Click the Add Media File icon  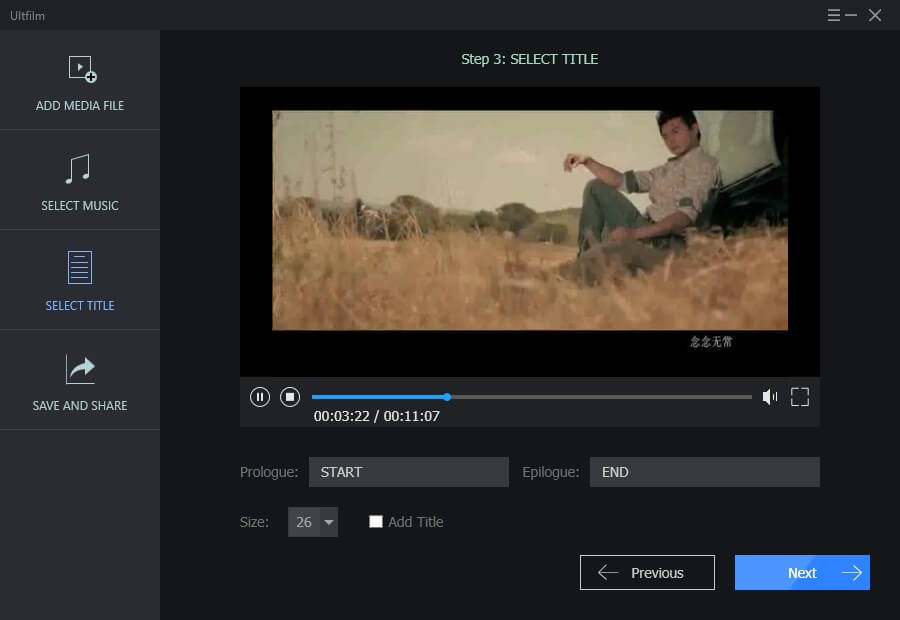[82, 69]
